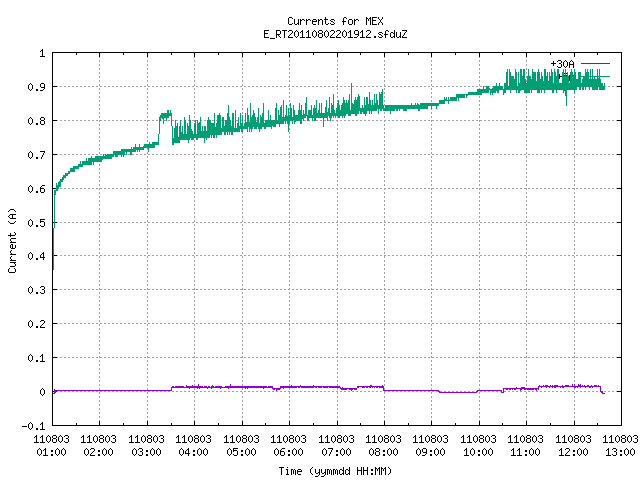Click the y-axis tick label '0.1'
The width and height of the screenshot is (640, 480).
36,358
